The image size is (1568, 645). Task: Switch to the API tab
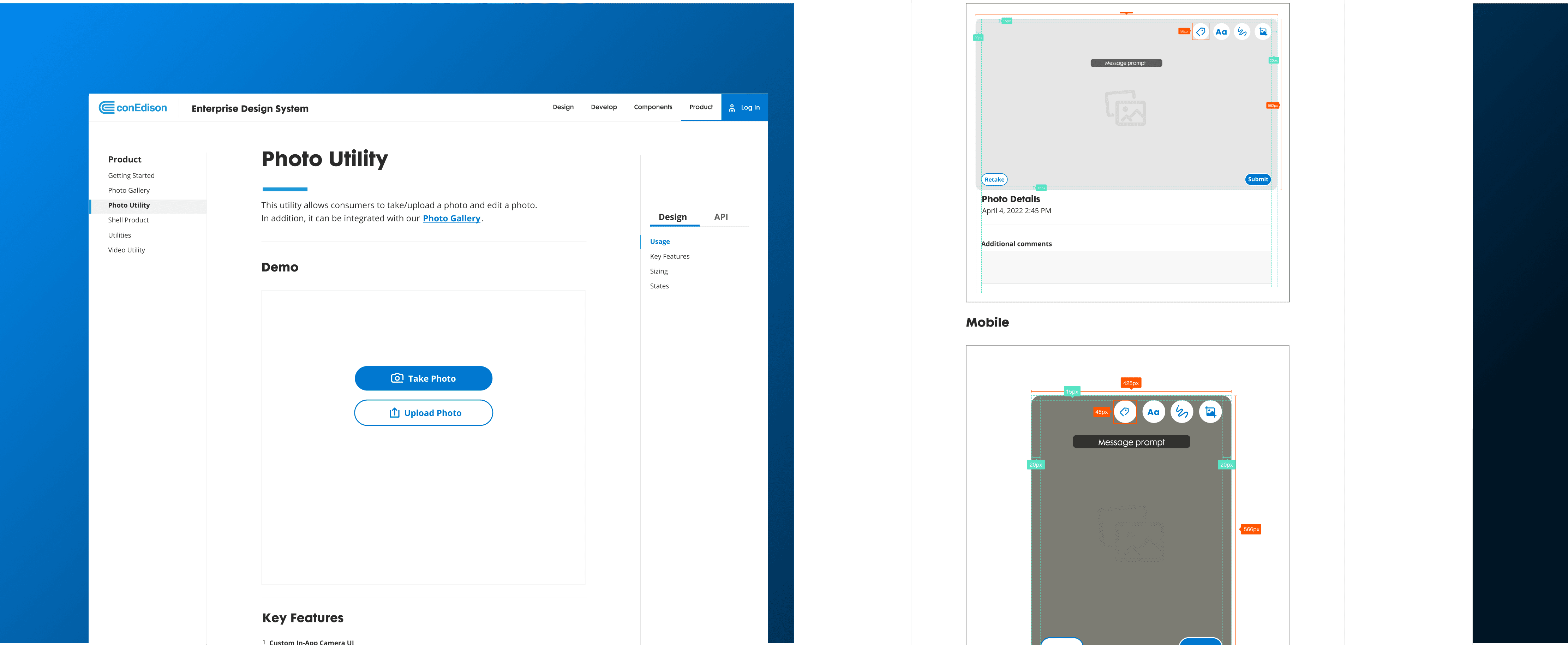tap(721, 217)
